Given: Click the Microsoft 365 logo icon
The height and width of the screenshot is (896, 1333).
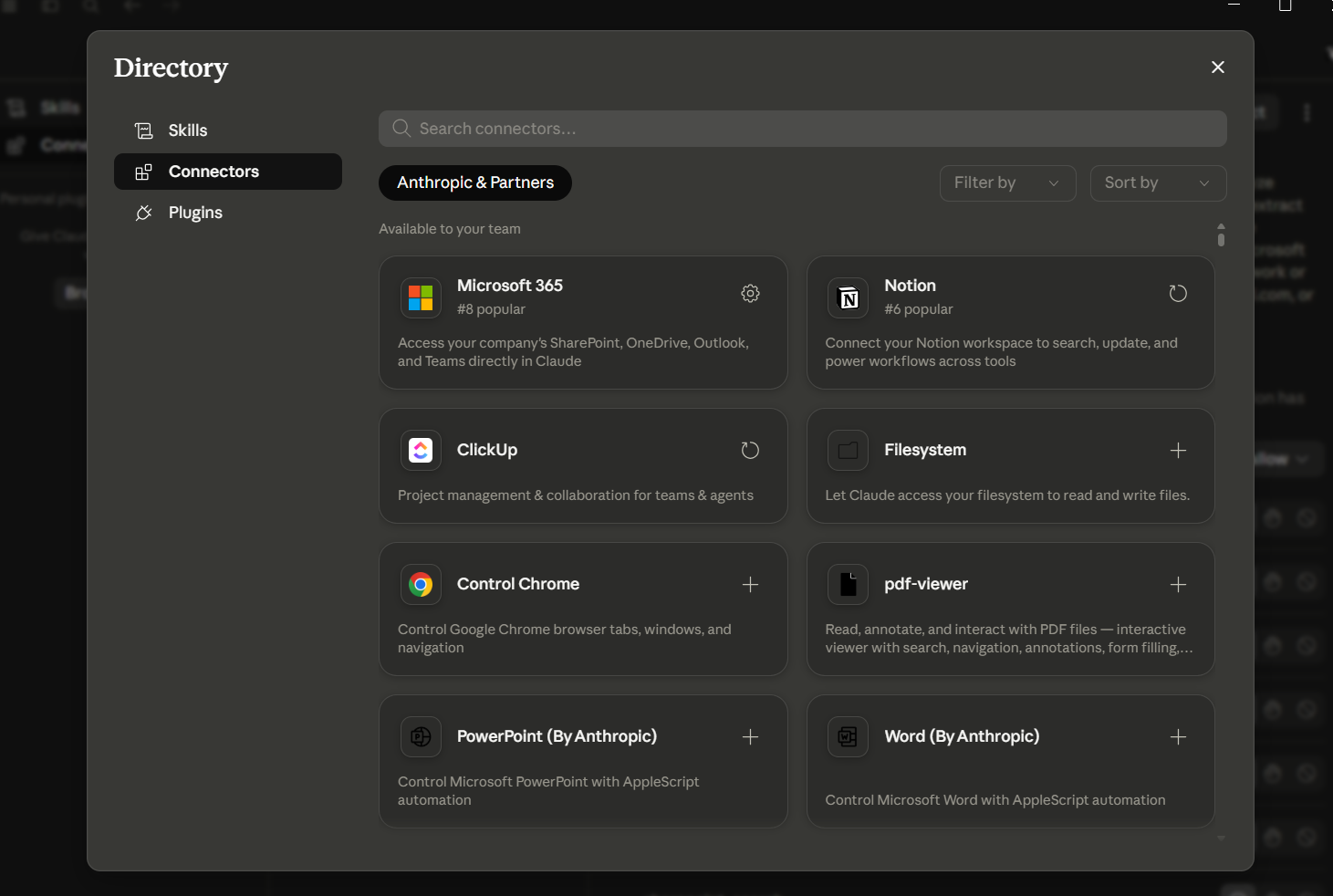Looking at the screenshot, I should 421,298.
